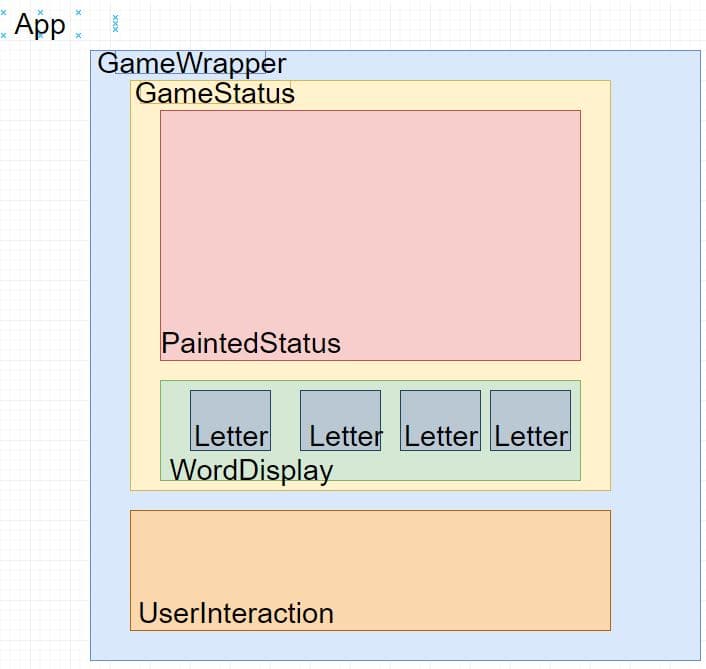The image size is (706, 669).
Task: Select the GameWrapper label text
Action: [192, 63]
